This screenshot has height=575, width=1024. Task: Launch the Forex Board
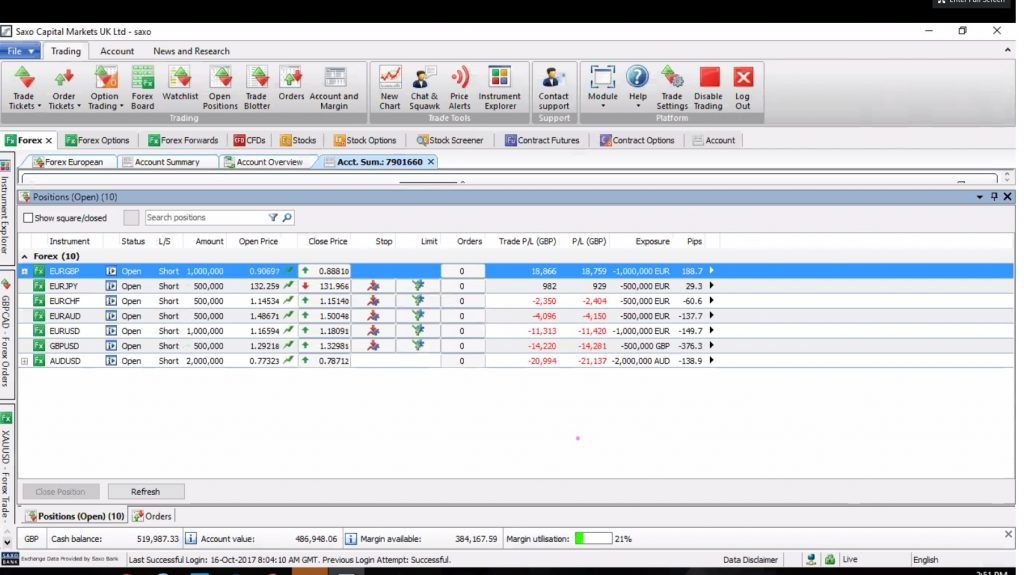pos(142,88)
